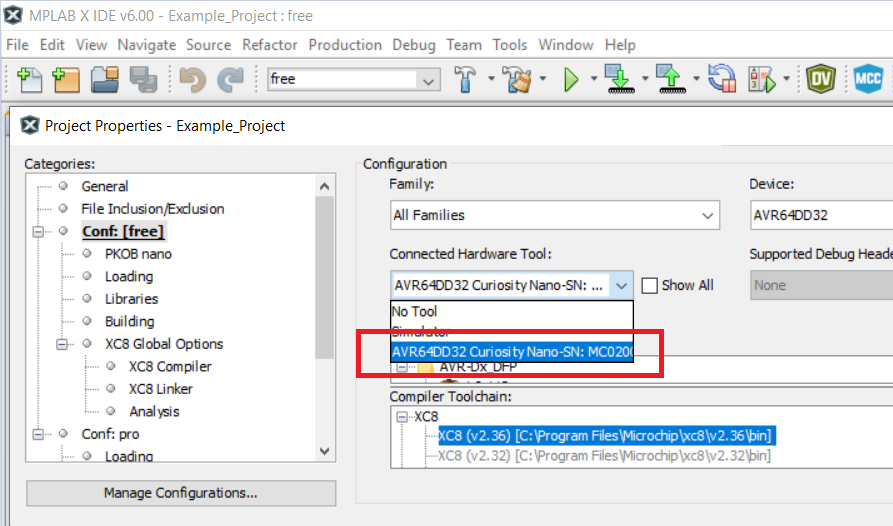The height and width of the screenshot is (526, 893).
Task: Open the project configuration dropdown showing free
Action: (x=354, y=79)
